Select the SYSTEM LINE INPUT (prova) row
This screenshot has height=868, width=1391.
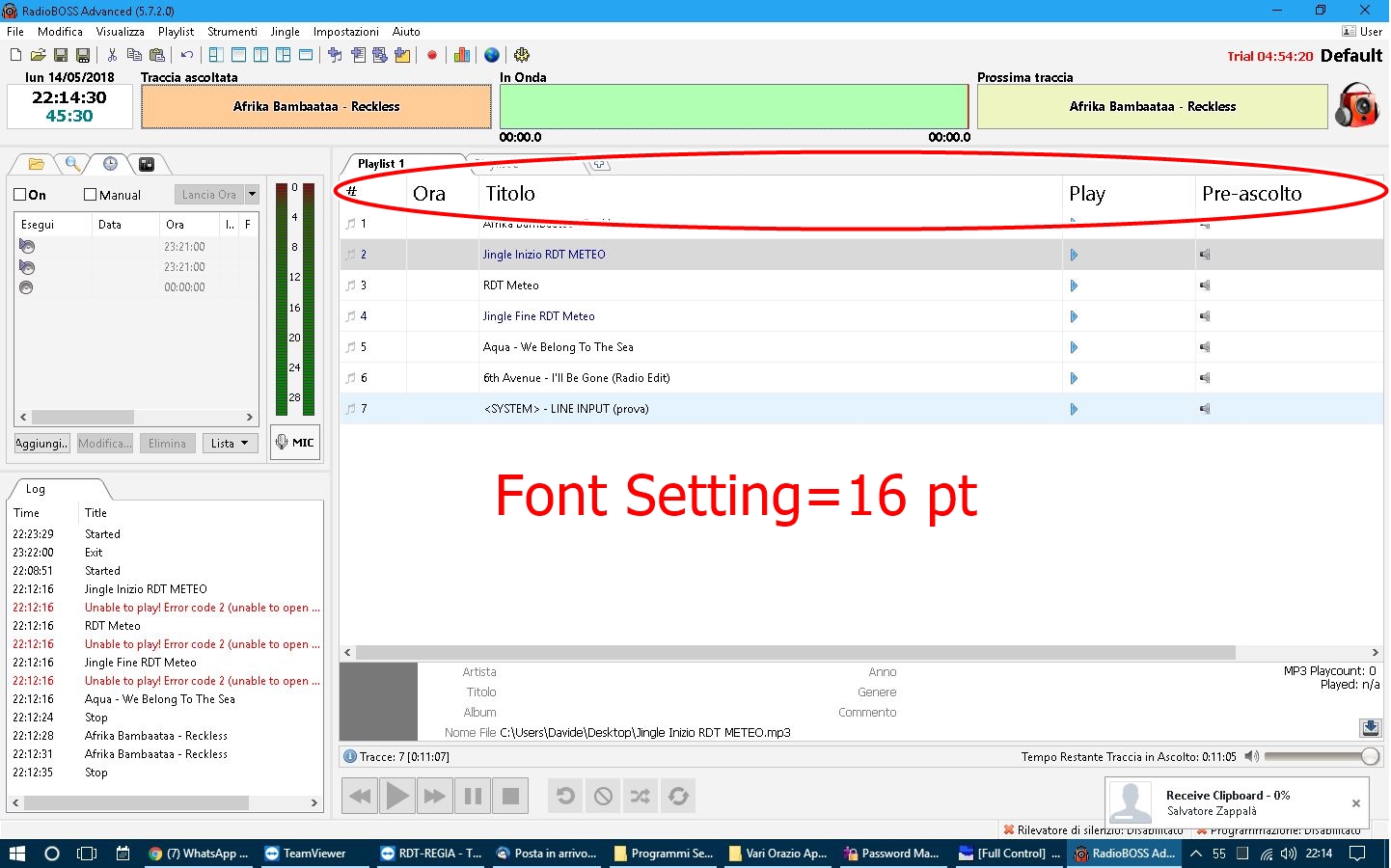(x=861, y=409)
